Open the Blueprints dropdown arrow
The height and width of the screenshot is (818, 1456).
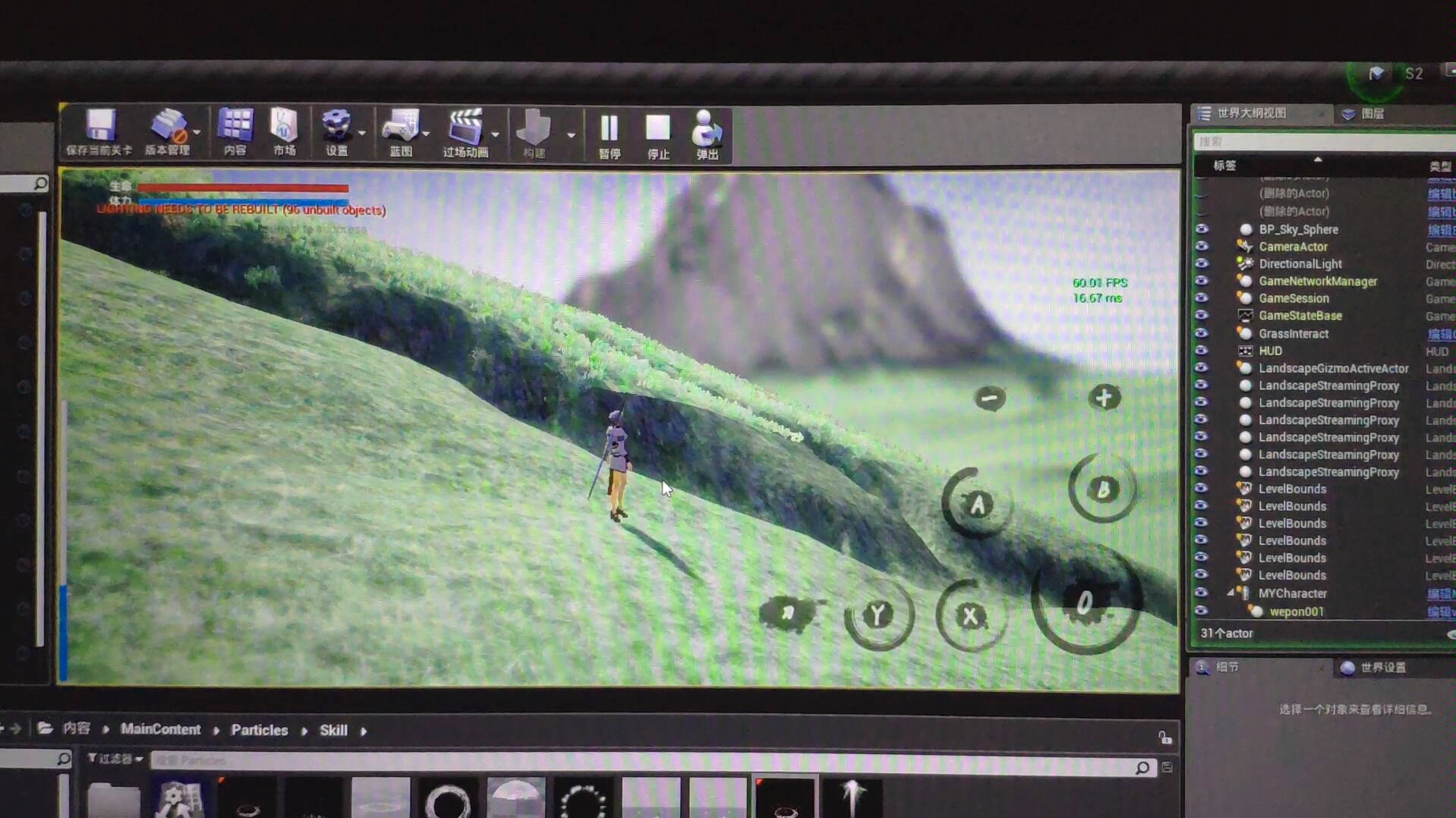426,134
